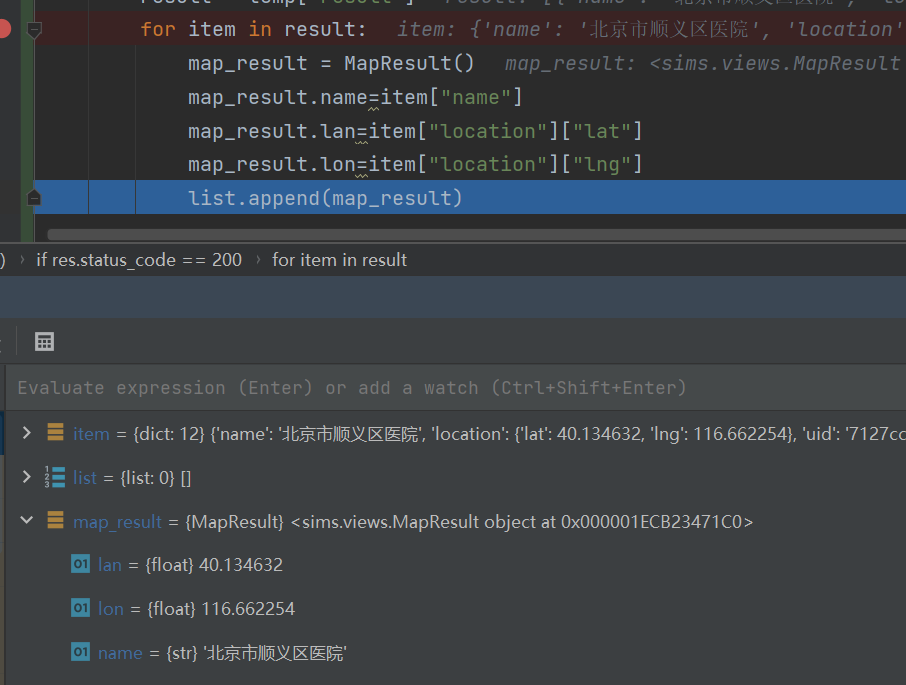Click the highlighted list.append(map_result) line
The height and width of the screenshot is (685, 906).
[469, 198]
